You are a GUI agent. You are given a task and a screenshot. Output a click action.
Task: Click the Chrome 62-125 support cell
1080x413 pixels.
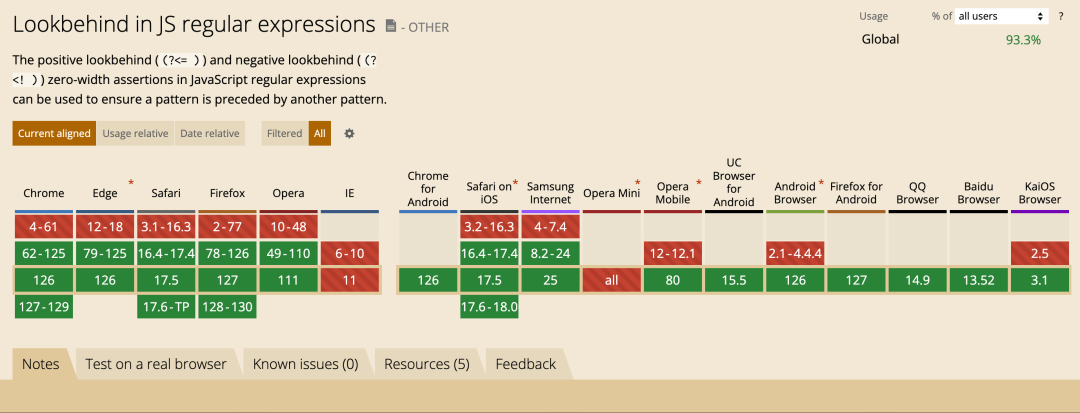click(44, 253)
